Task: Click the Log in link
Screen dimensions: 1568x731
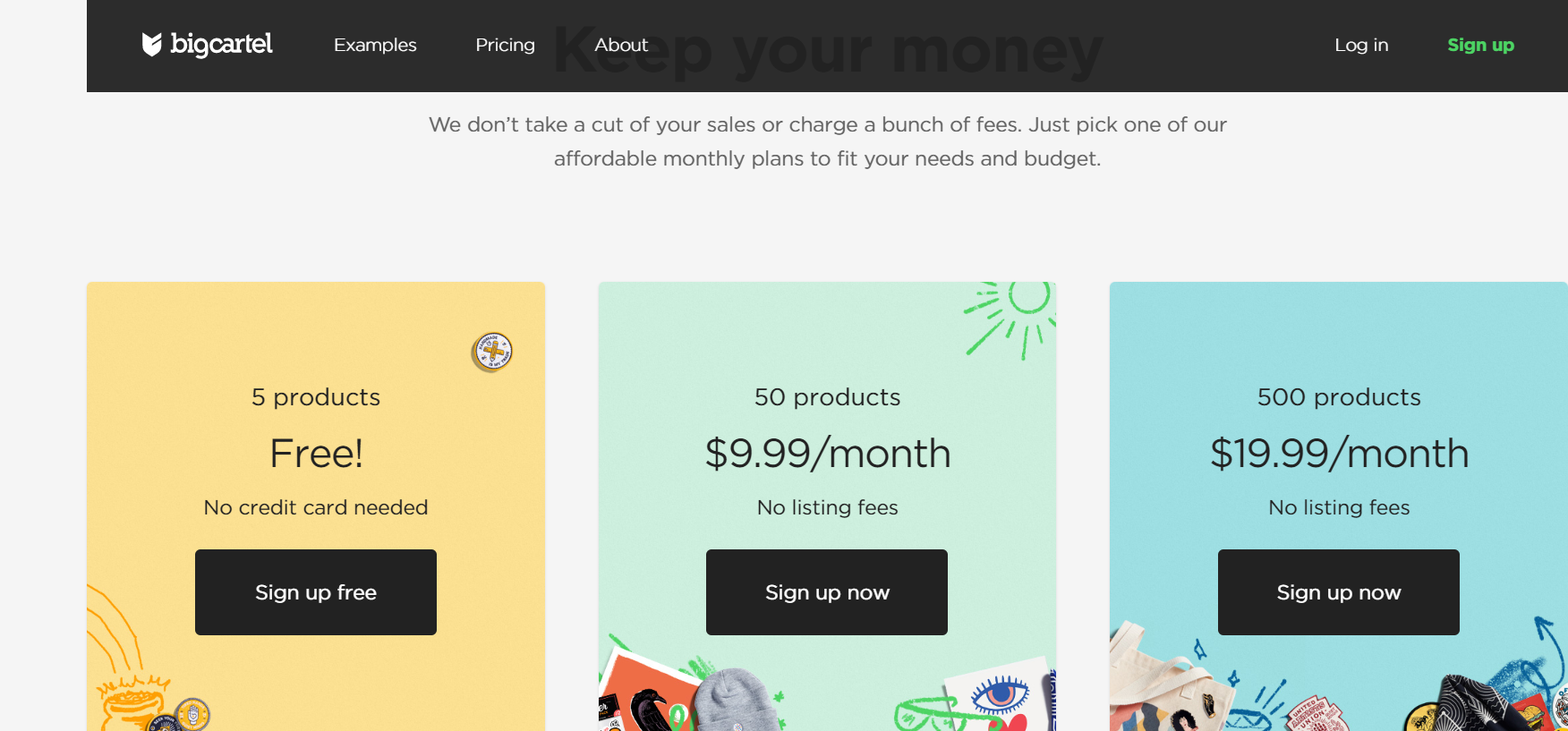Action: point(1361,45)
